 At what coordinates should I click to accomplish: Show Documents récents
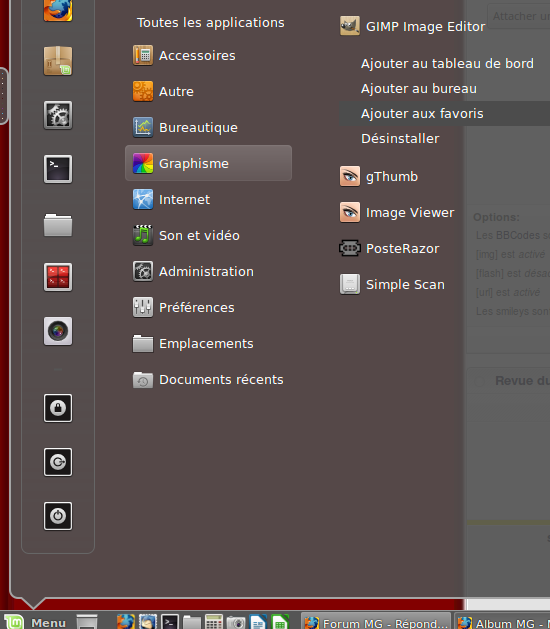click(x=208, y=379)
